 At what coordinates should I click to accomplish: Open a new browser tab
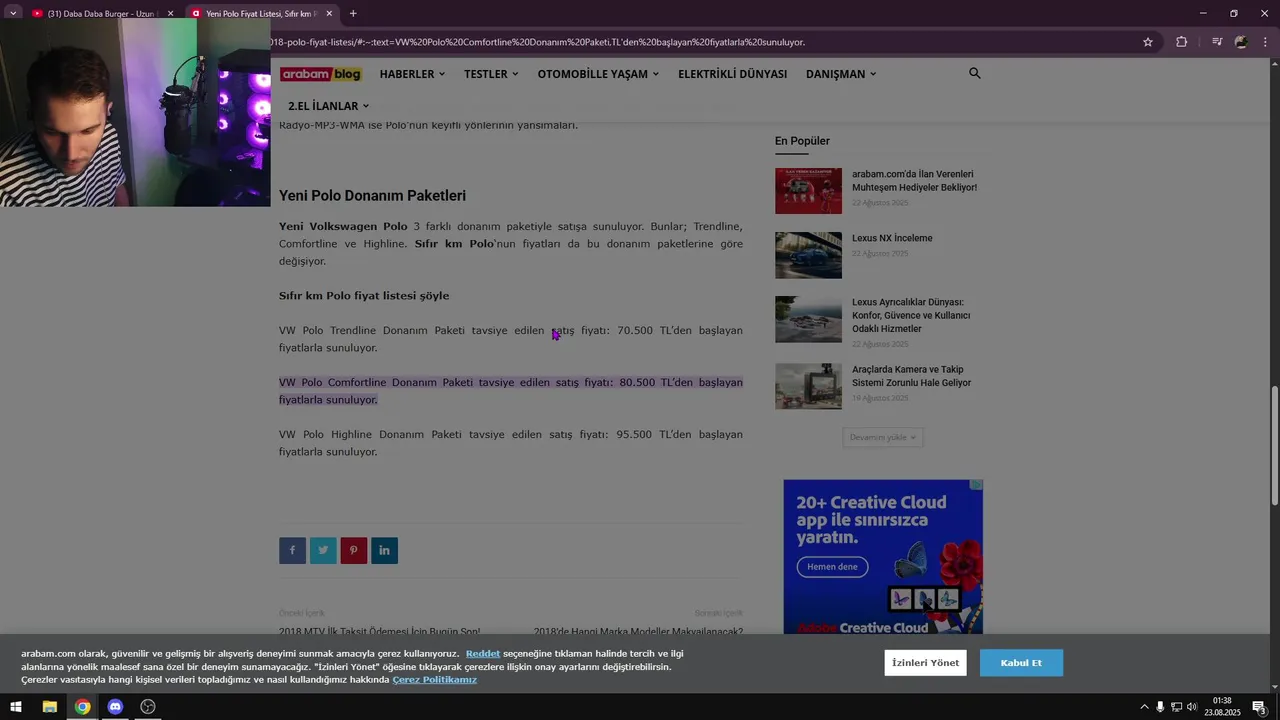[x=353, y=13]
